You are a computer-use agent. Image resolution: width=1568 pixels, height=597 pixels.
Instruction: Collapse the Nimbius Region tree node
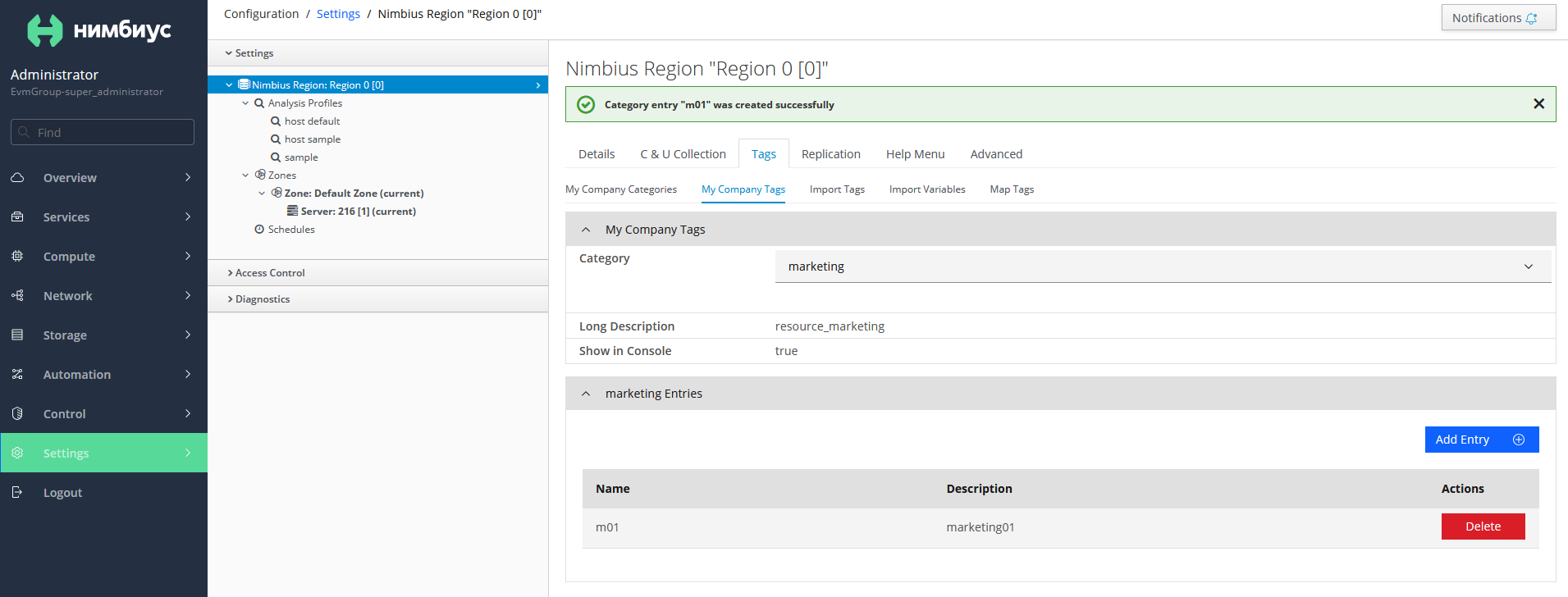point(229,84)
